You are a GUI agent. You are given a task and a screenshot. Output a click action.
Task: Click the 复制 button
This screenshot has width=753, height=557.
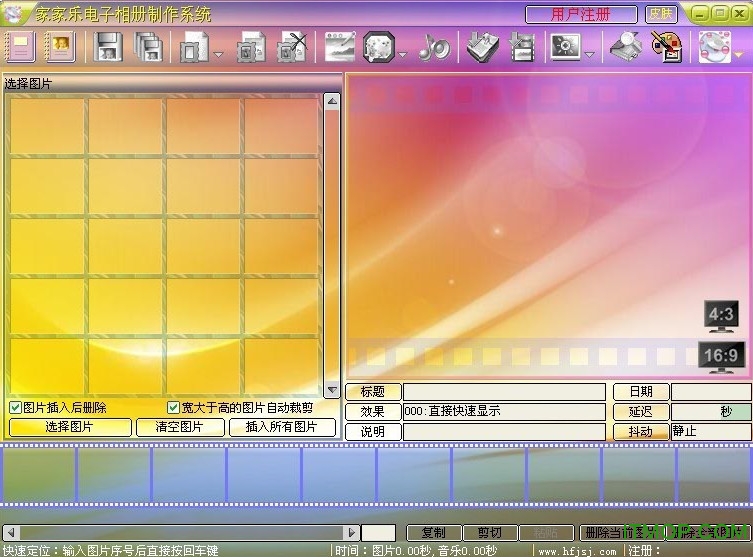(x=433, y=533)
